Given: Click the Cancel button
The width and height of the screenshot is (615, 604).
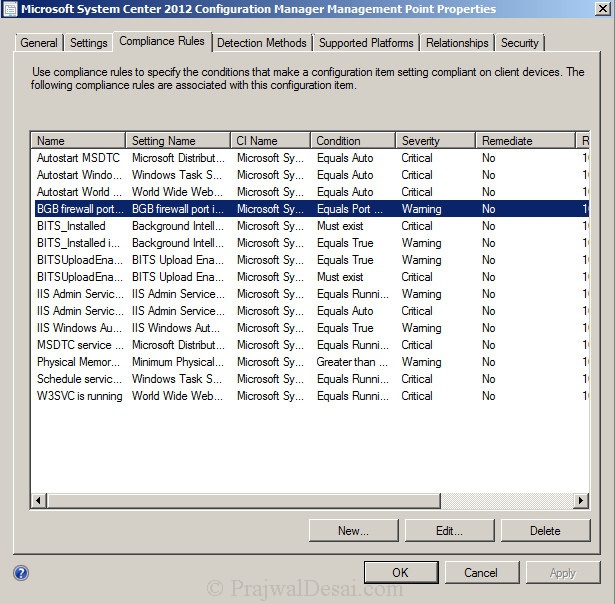Looking at the screenshot, I should 481,573.
